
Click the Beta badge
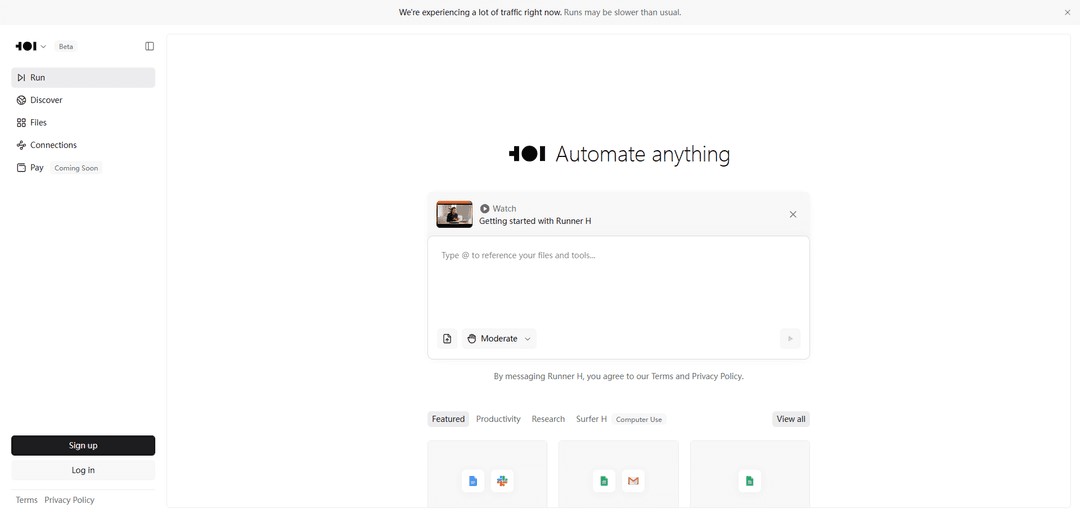(66, 47)
